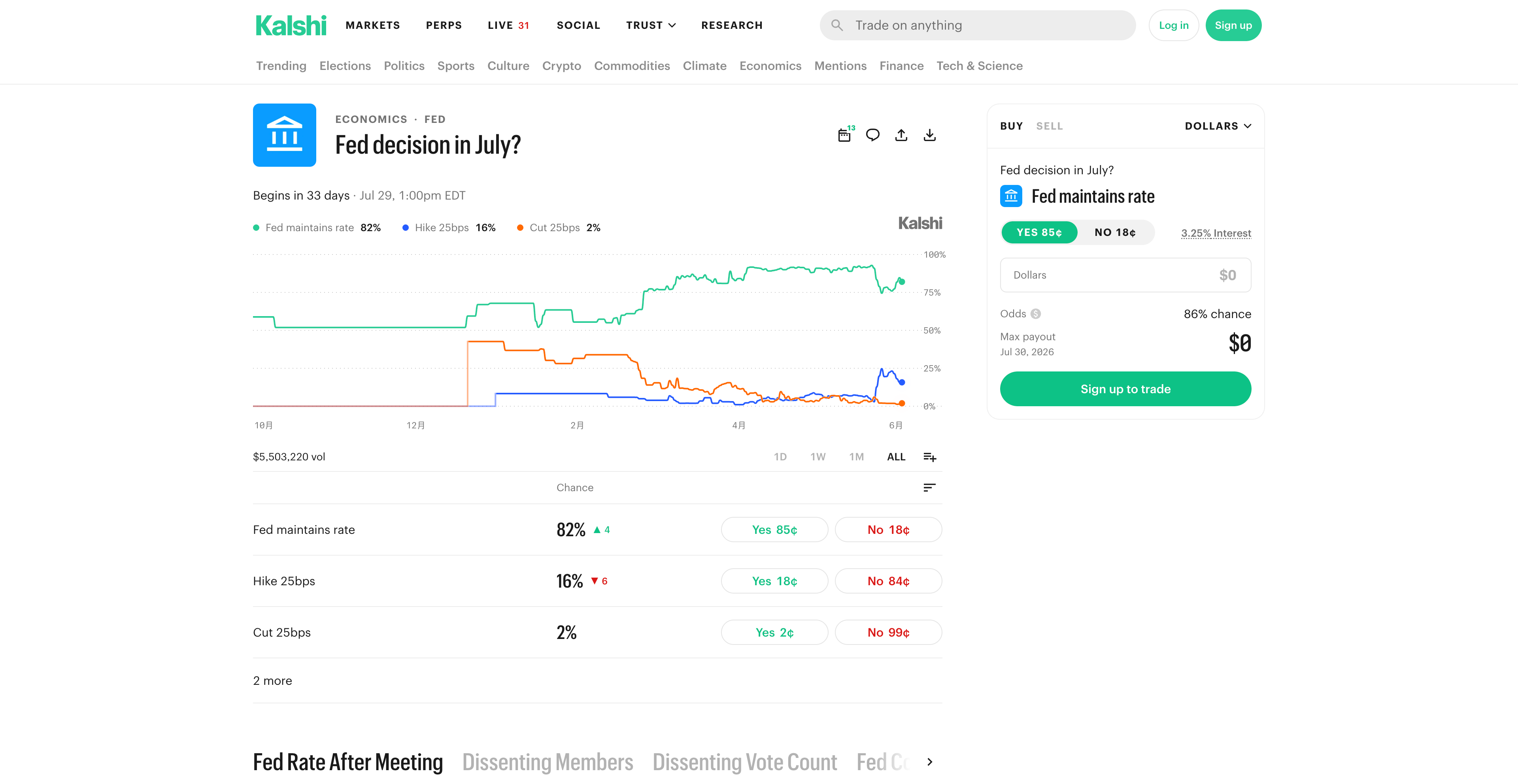Click the Sign up button
This screenshot has width=1518, height=784.
tap(1233, 25)
